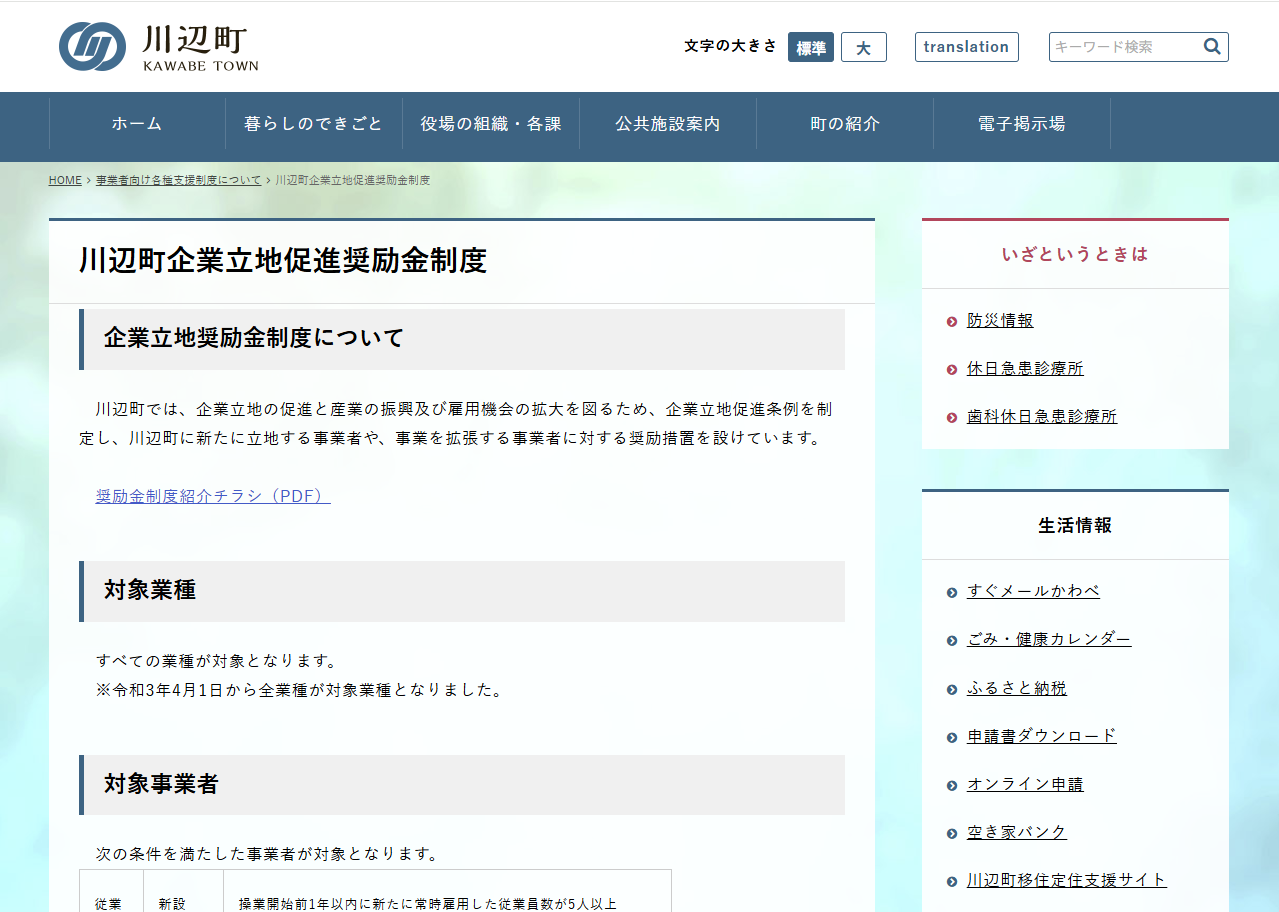Click the text すべての業種が対象となります。
The width and height of the screenshot is (1279, 912).
[x=217, y=661]
